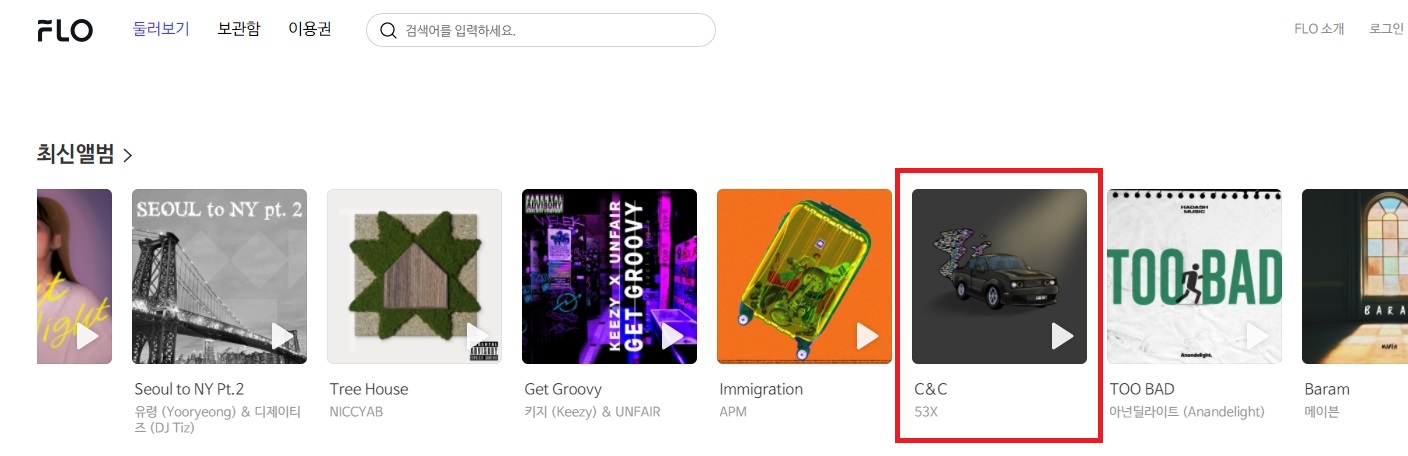Play the Get Groovy album
The width and height of the screenshot is (1408, 456).
point(672,336)
